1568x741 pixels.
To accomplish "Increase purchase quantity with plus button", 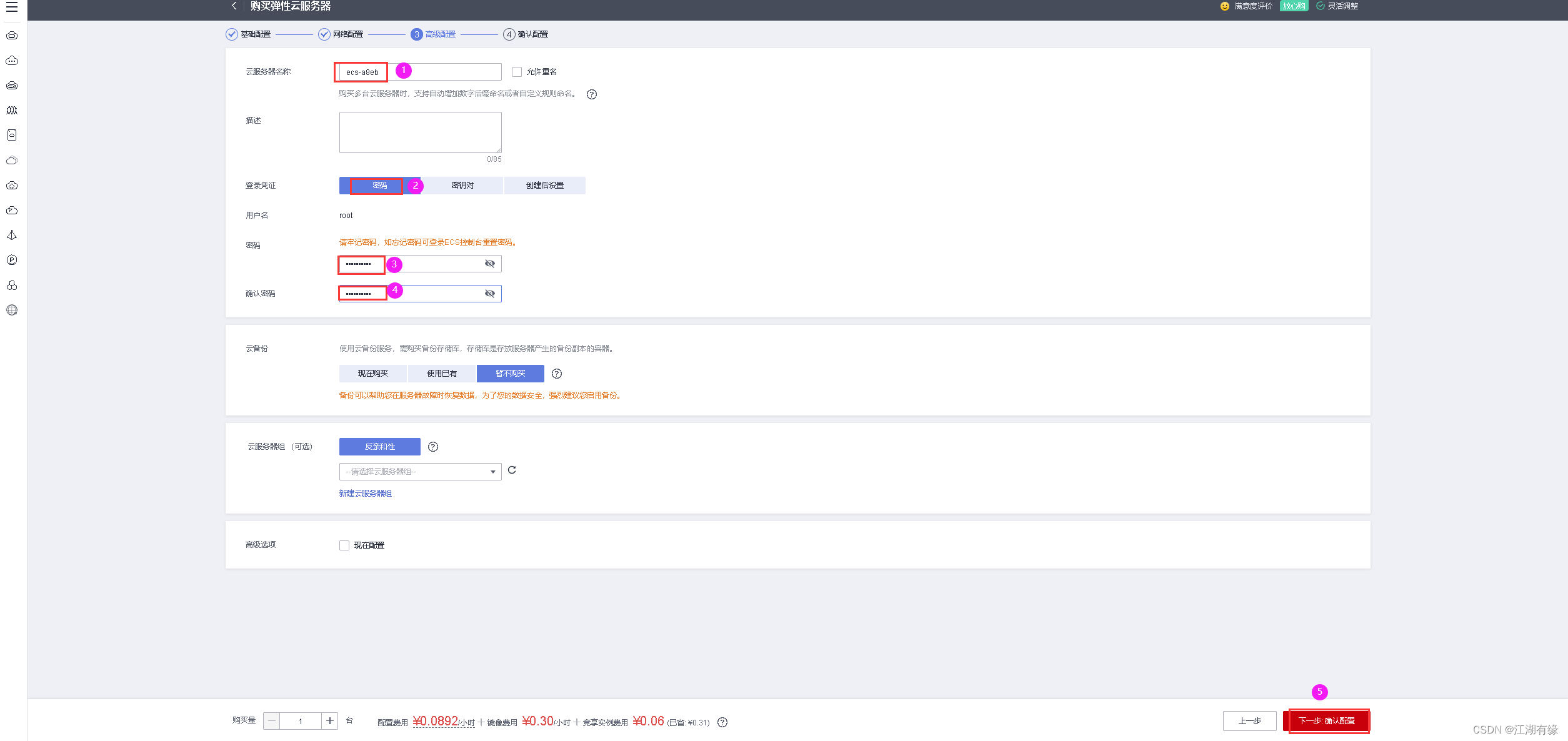I will tap(330, 721).
